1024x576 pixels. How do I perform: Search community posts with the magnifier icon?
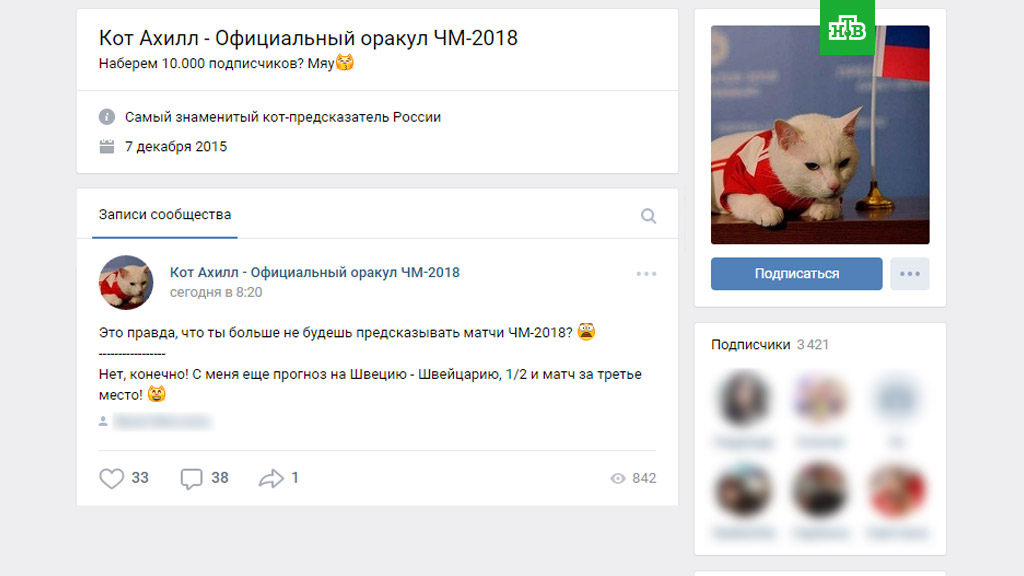(648, 216)
